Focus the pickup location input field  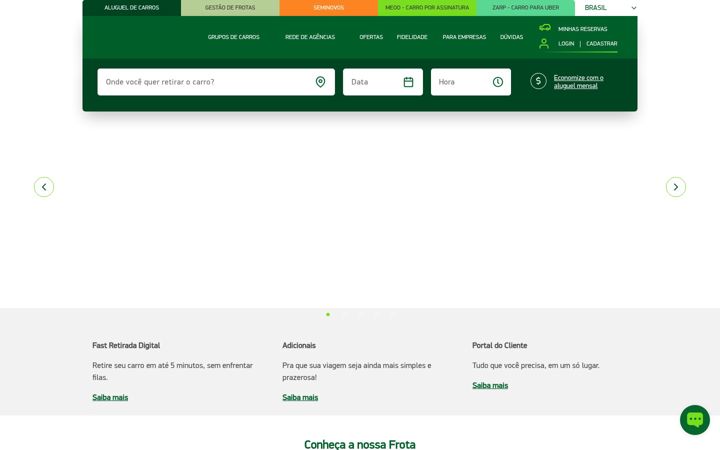pyautogui.click(x=216, y=82)
